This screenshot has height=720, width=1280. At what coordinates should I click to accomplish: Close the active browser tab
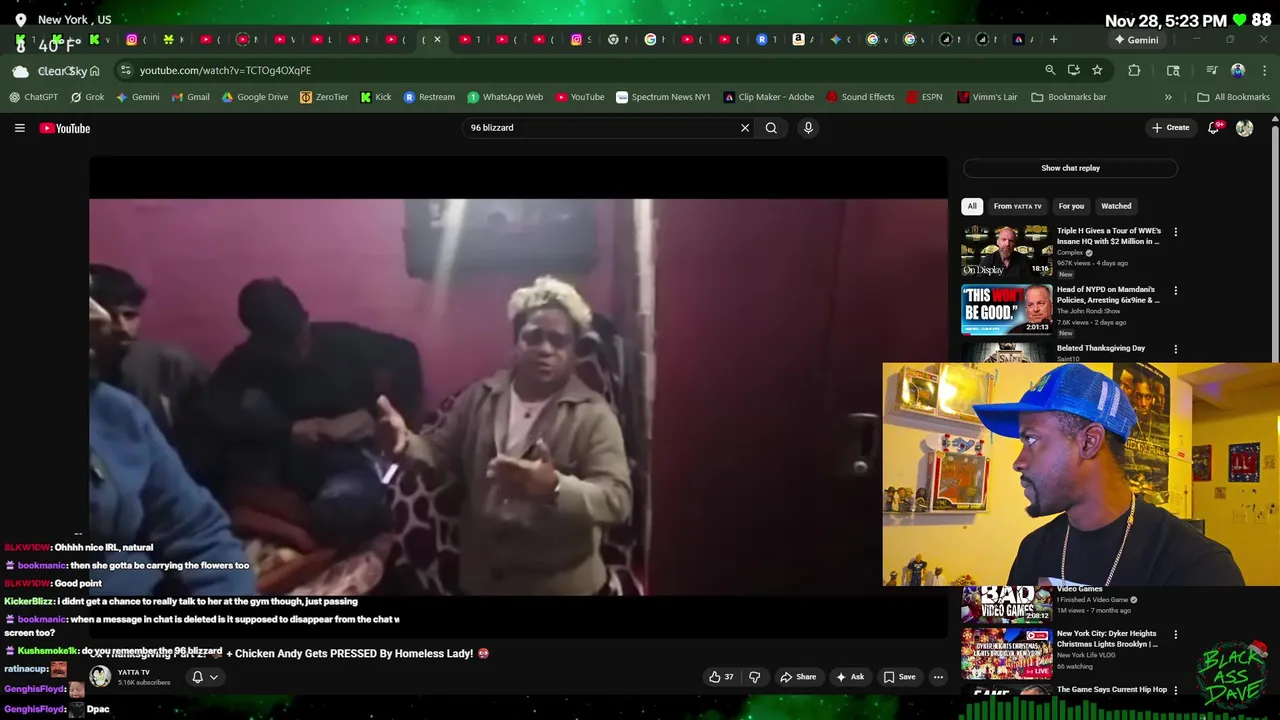tap(437, 40)
